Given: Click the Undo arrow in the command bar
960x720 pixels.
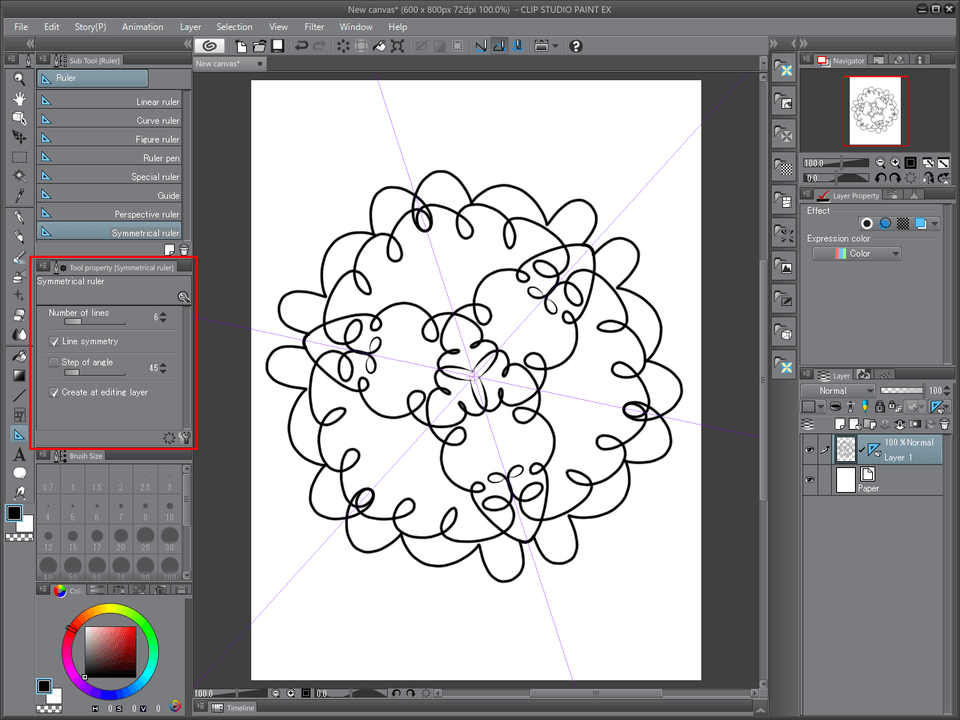Looking at the screenshot, I should point(301,46).
